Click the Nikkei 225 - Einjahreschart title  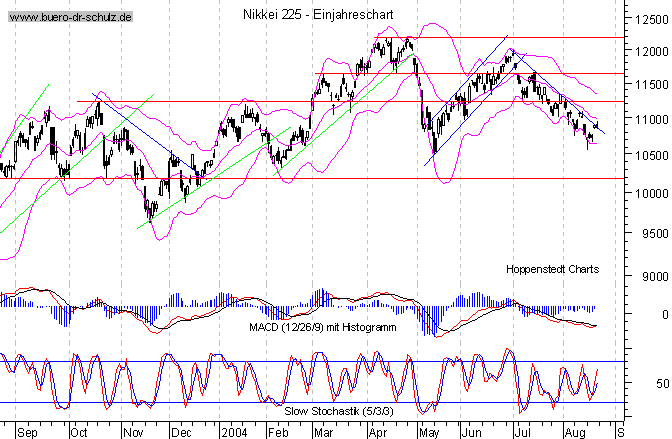pyautogui.click(x=318, y=15)
